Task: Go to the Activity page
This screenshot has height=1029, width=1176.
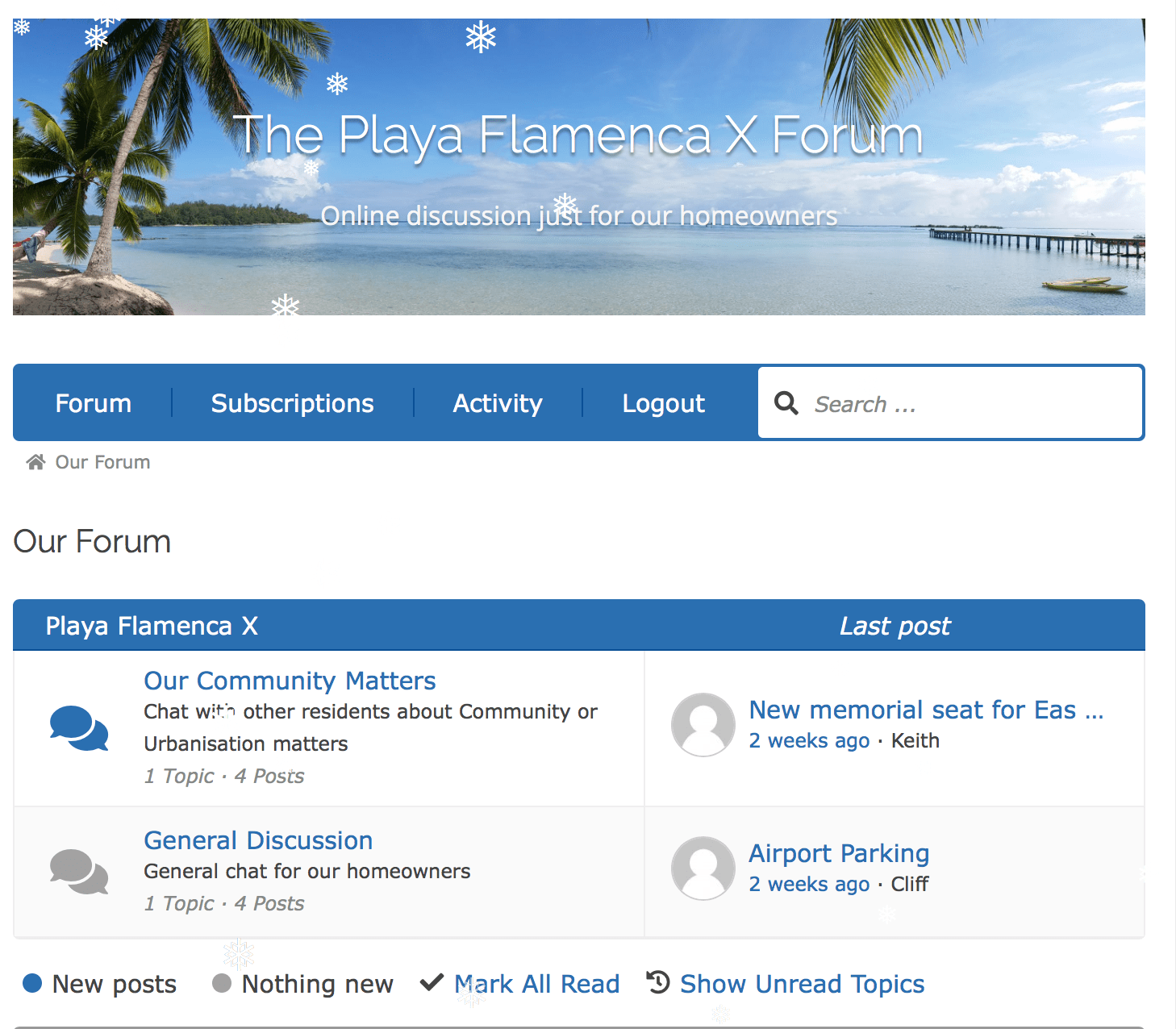Action: 498,403
